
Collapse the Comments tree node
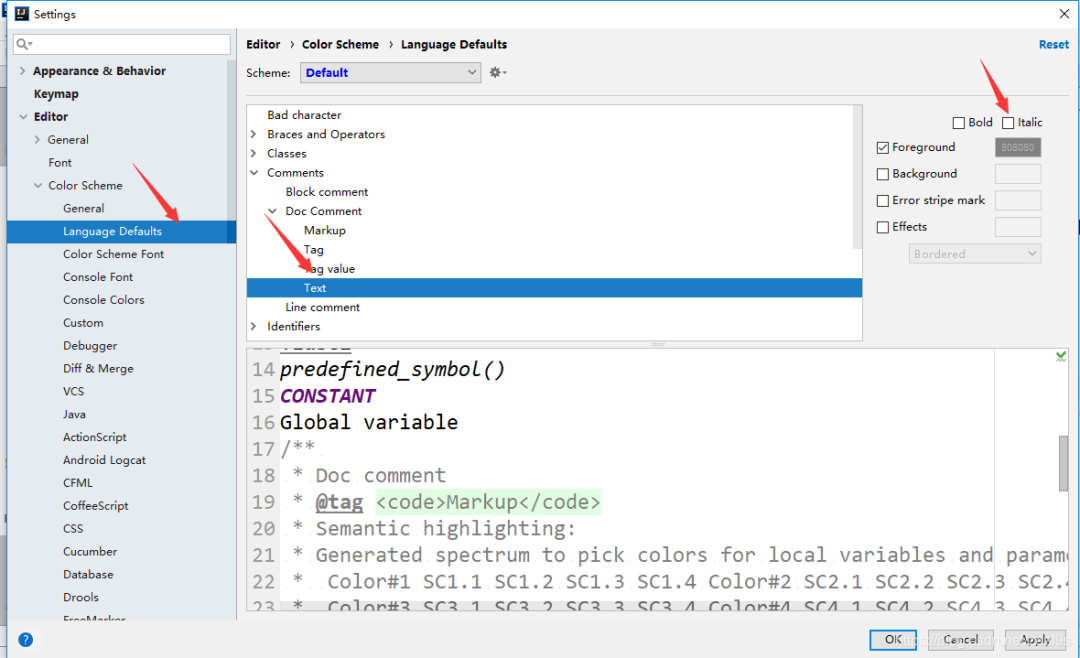click(x=253, y=172)
